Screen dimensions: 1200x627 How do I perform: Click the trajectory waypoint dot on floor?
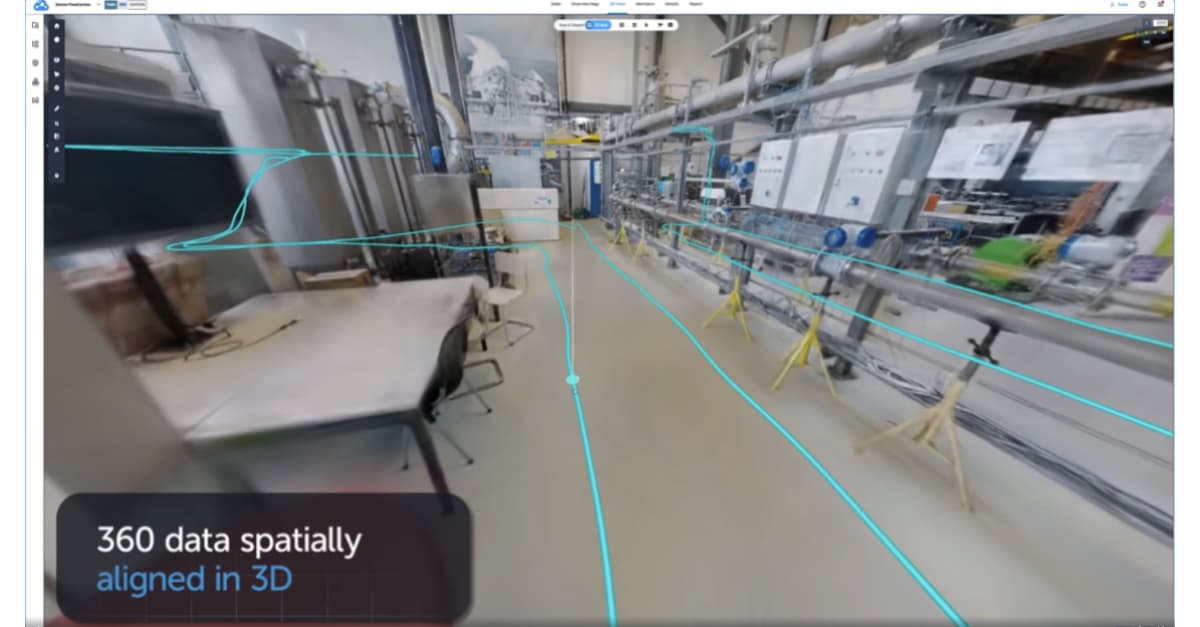(x=573, y=379)
